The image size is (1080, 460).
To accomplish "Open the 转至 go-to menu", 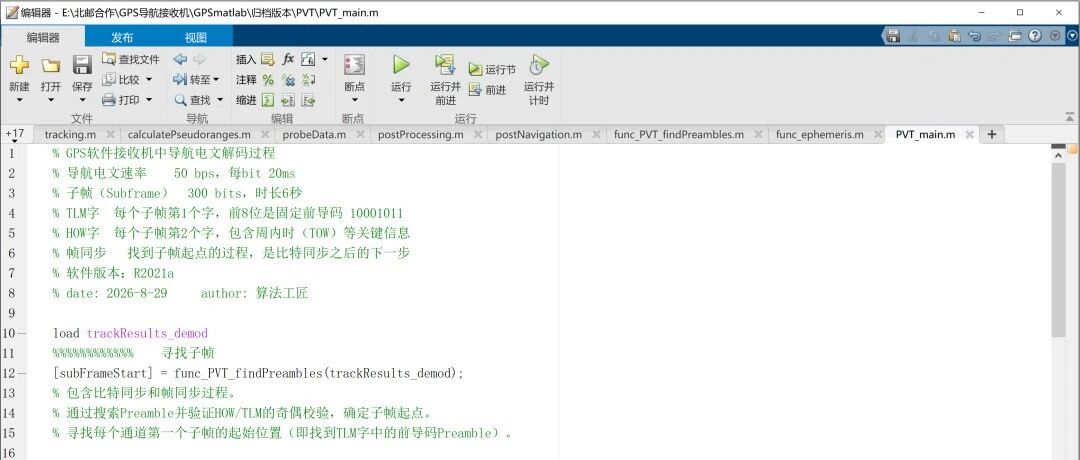I will tap(196, 80).
